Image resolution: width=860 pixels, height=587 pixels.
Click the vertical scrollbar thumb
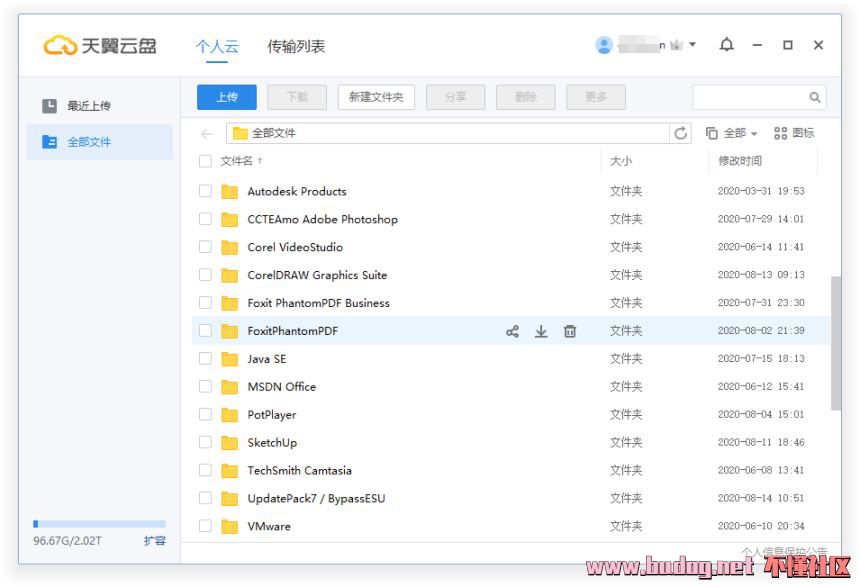pos(835,343)
